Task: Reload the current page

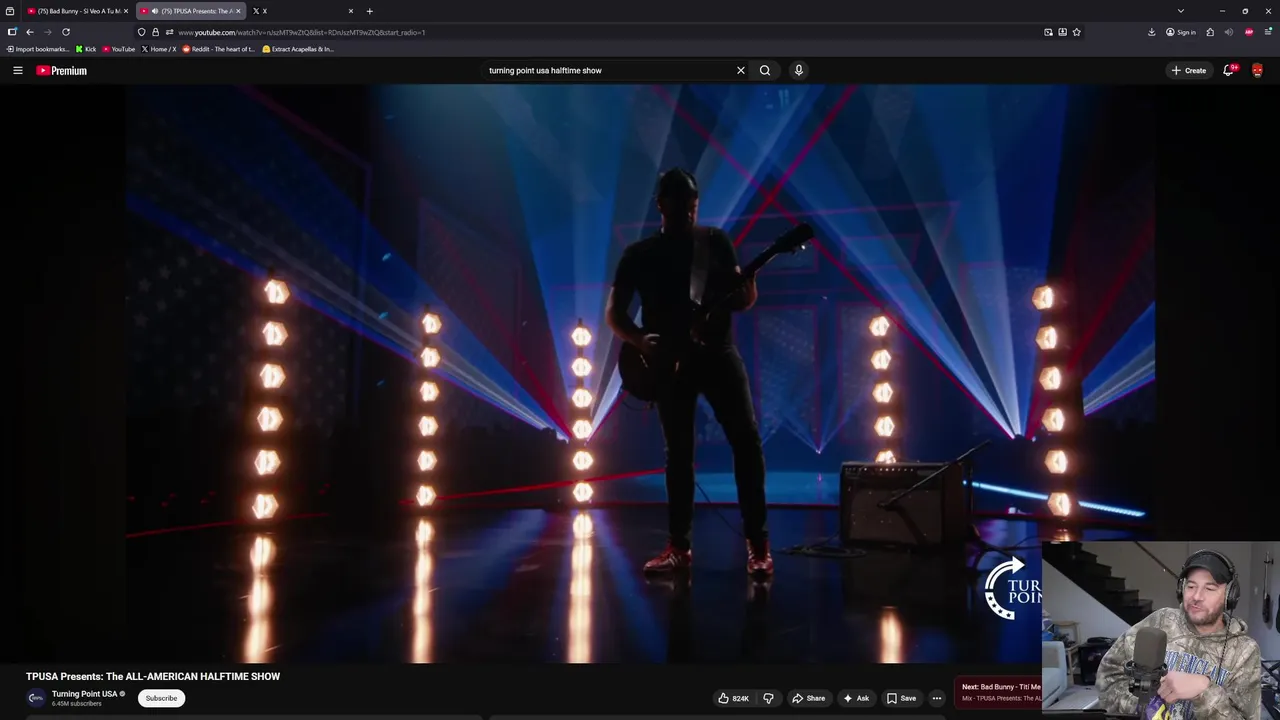Action: click(x=66, y=32)
